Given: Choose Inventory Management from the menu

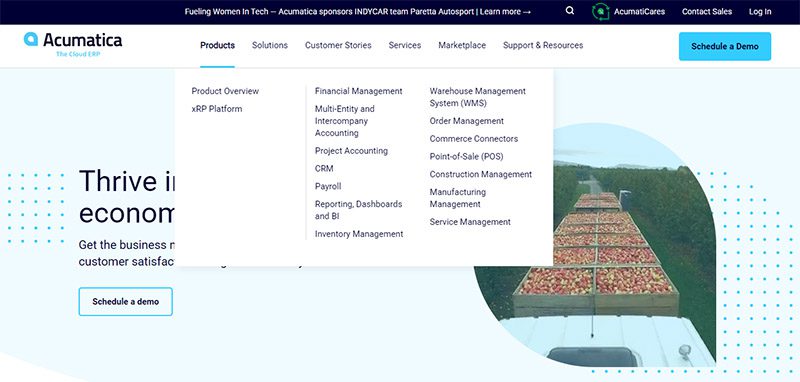Looking at the screenshot, I should (359, 234).
